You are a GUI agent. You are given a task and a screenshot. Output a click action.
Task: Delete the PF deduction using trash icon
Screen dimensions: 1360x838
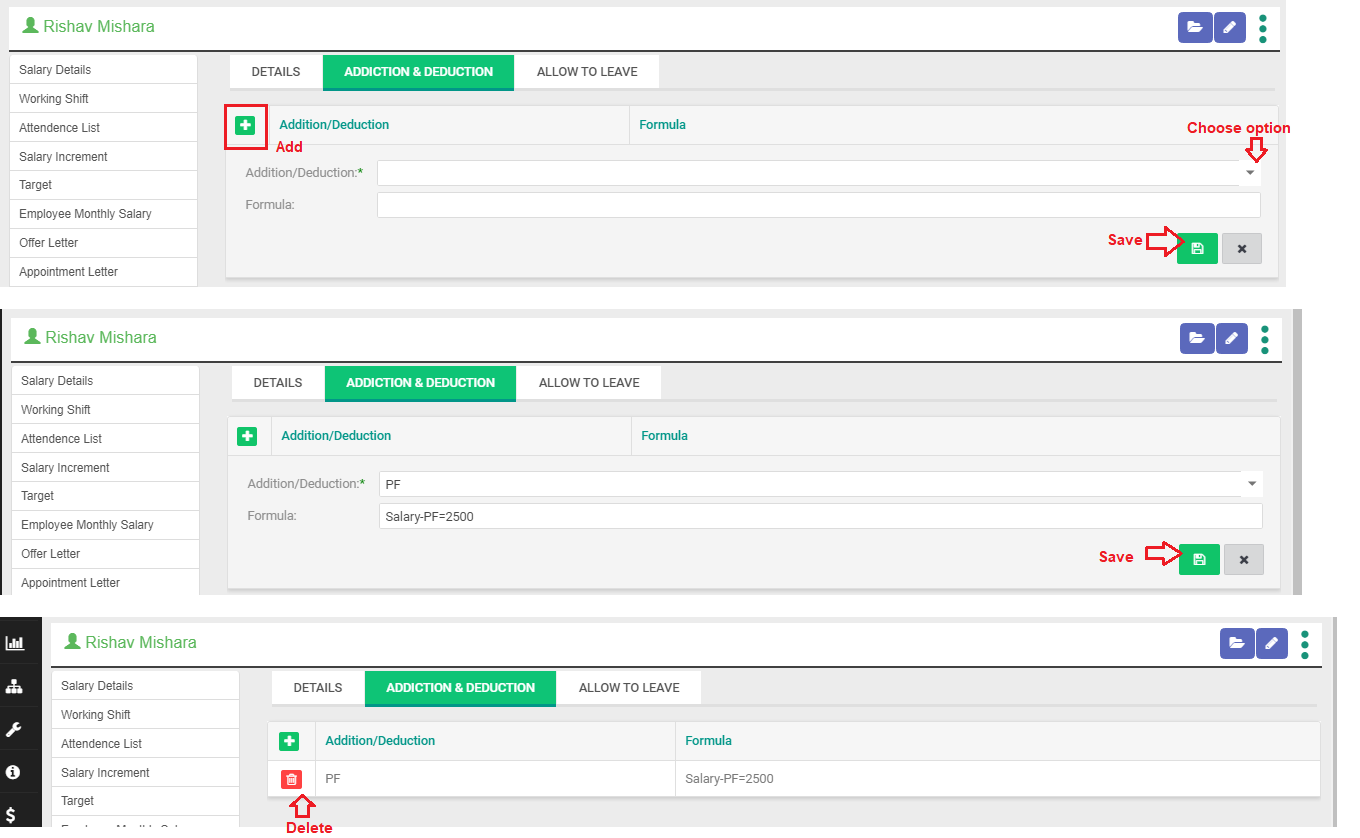point(291,779)
